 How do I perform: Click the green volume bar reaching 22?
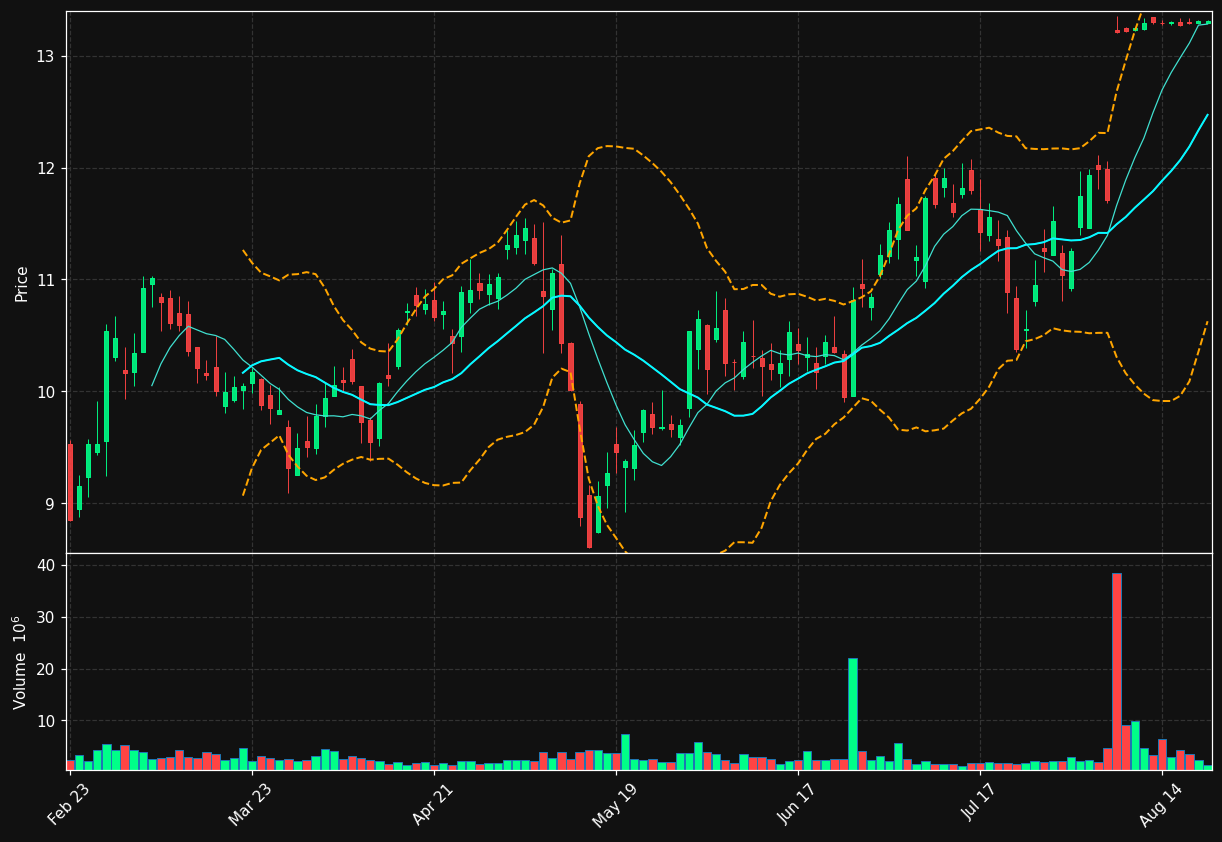[x=853, y=714]
